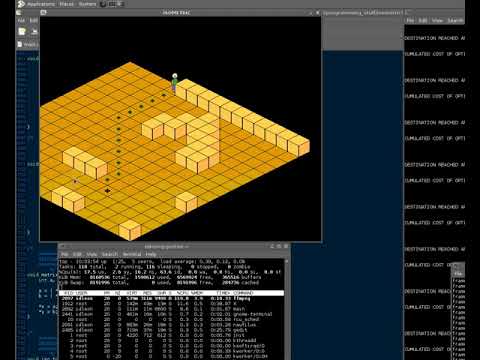Click the Applications logo icon in the top panel

21,4
